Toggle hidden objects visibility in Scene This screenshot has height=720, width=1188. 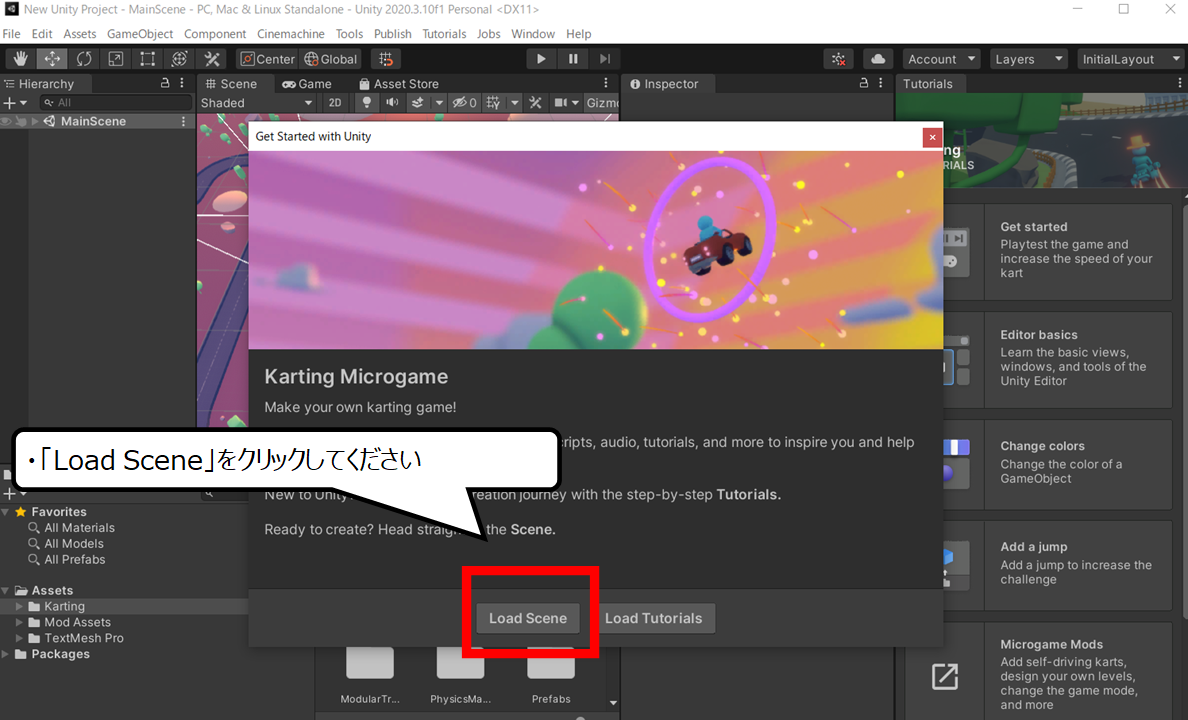tap(464, 103)
